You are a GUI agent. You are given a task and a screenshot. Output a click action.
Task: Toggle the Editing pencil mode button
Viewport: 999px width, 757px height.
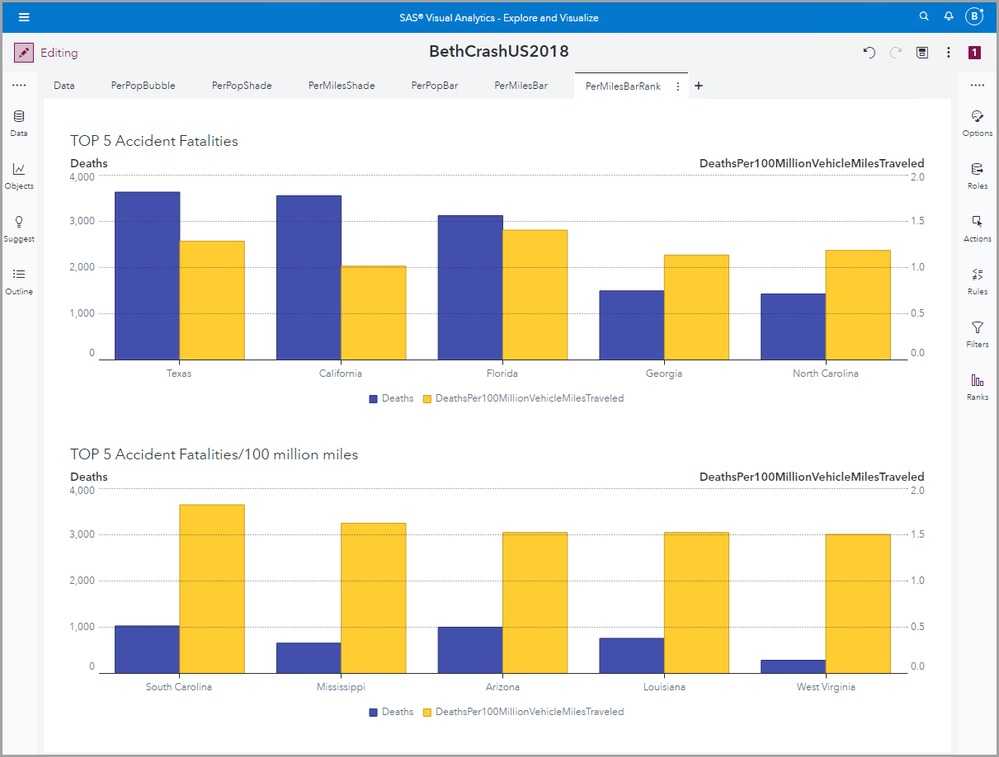[x=24, y=52]
